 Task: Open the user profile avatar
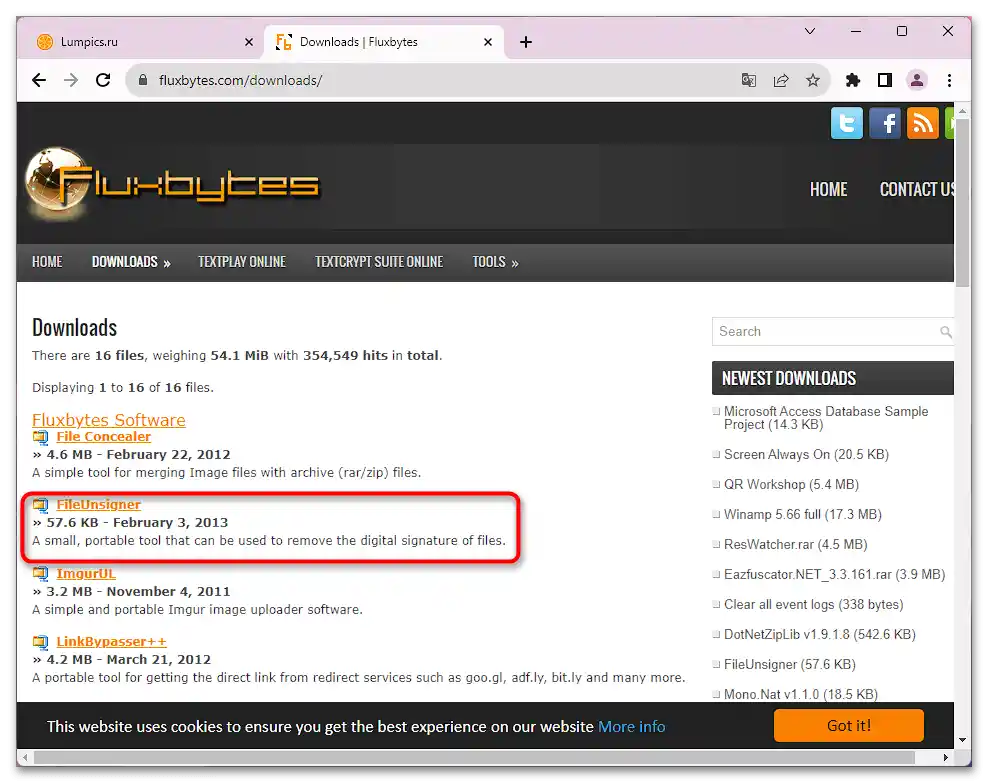click(917, 80)
